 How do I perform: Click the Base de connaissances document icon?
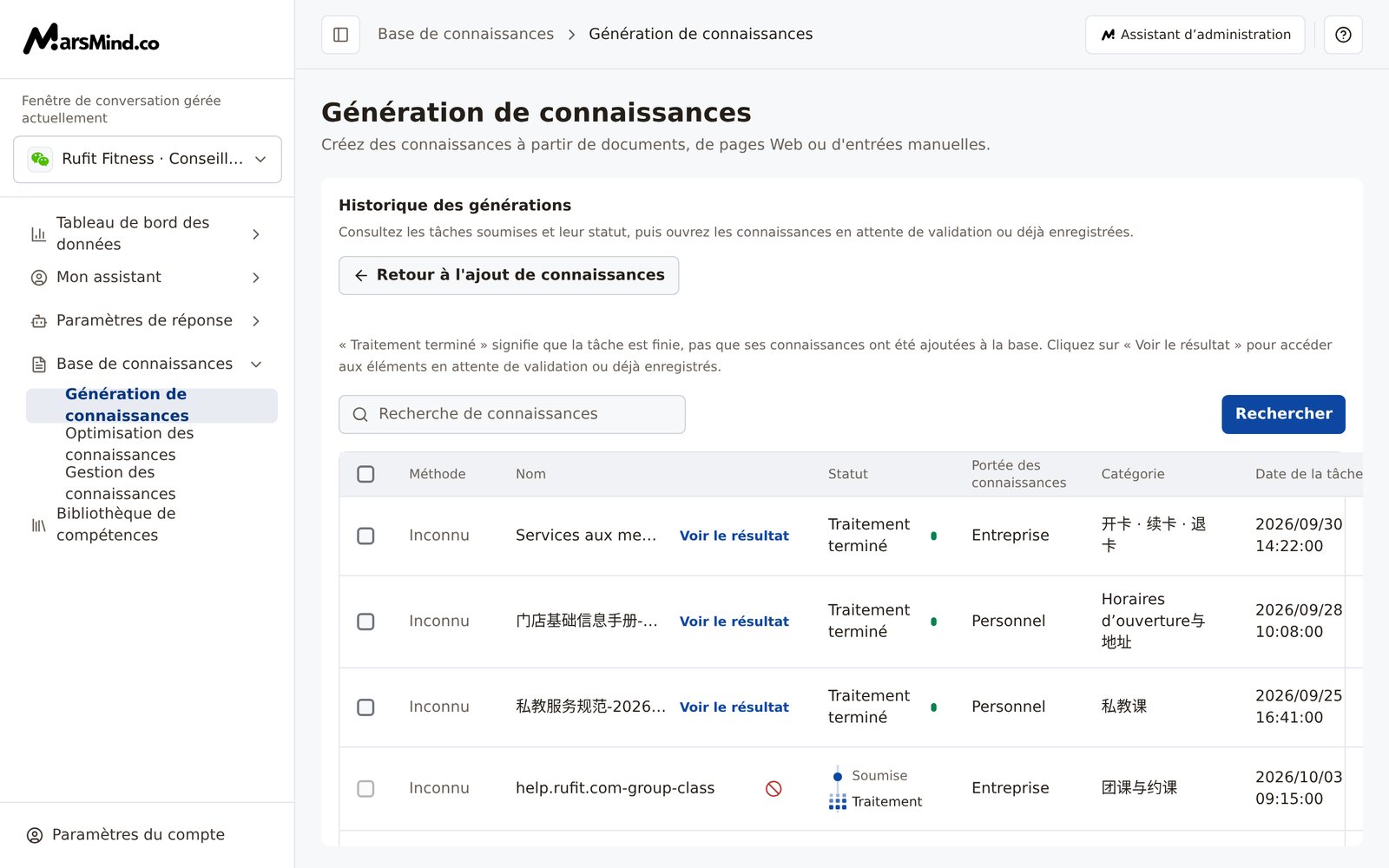click(39, 365)
